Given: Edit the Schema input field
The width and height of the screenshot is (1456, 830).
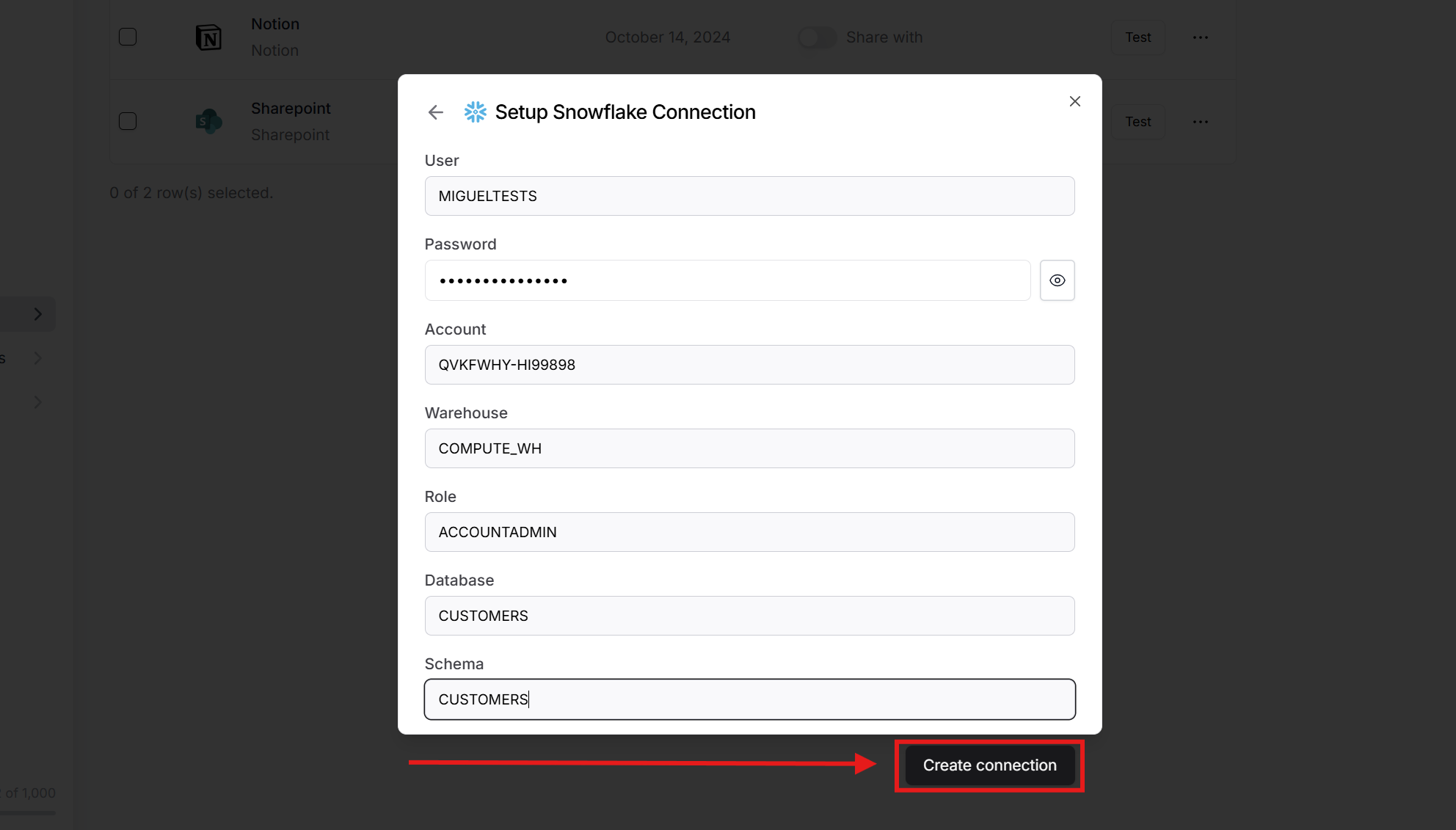Looking at the screenshot, I should click(749, 699).
